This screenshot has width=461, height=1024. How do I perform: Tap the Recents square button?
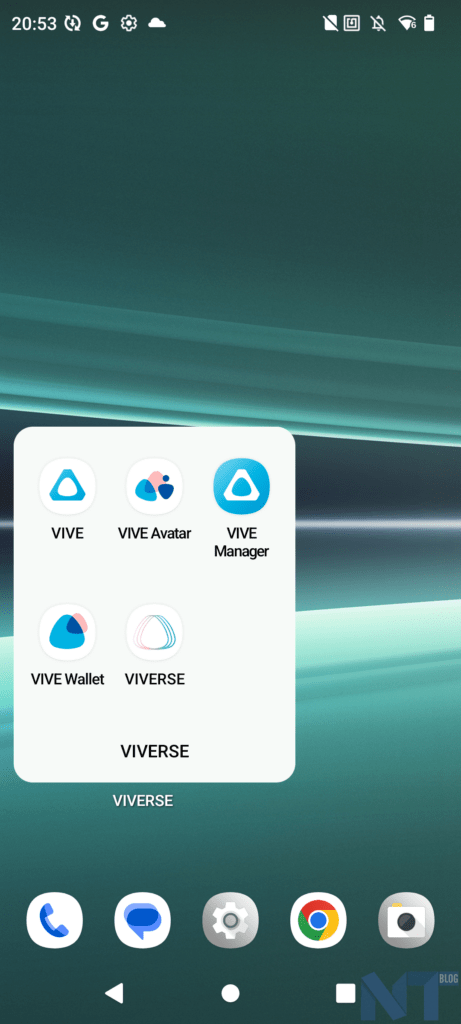click(345, 993)
